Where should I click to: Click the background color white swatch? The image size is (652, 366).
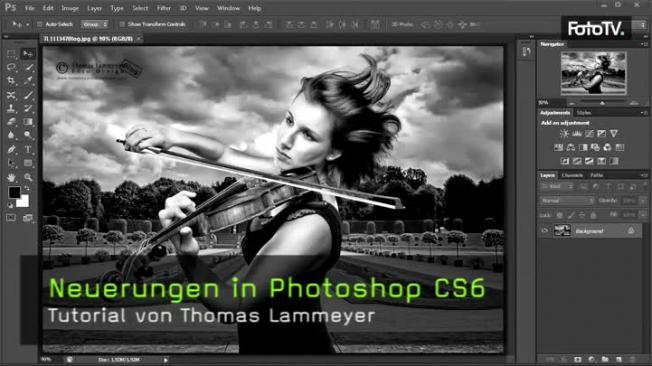(24, 202)
